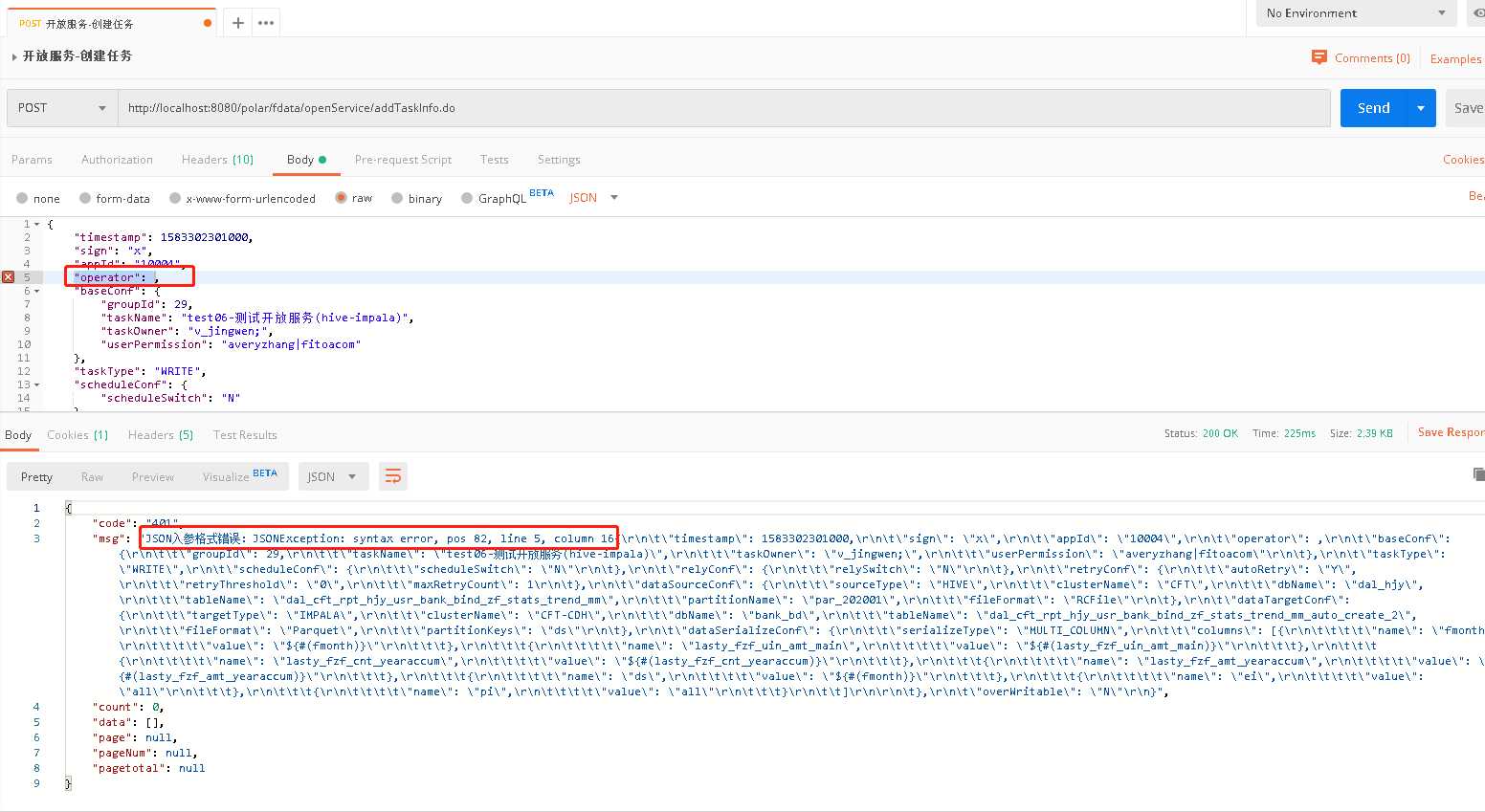This screenshot has width=1485, height=812.
Task: Open the Examples link
Action: pyautogui.click(x=1455, y=59)
